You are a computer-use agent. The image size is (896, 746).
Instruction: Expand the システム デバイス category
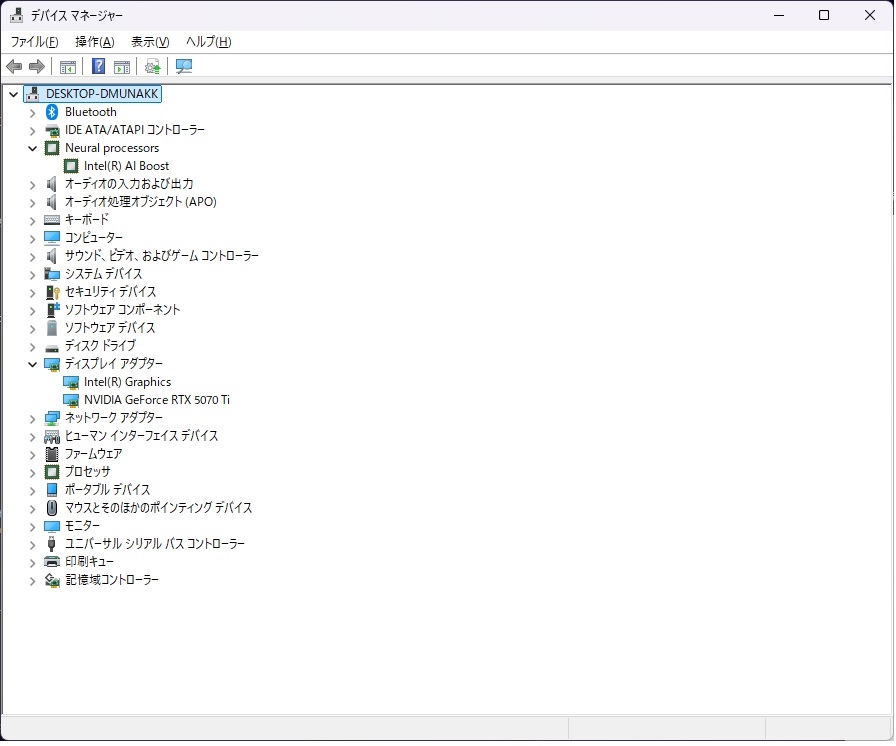(33, 275)
